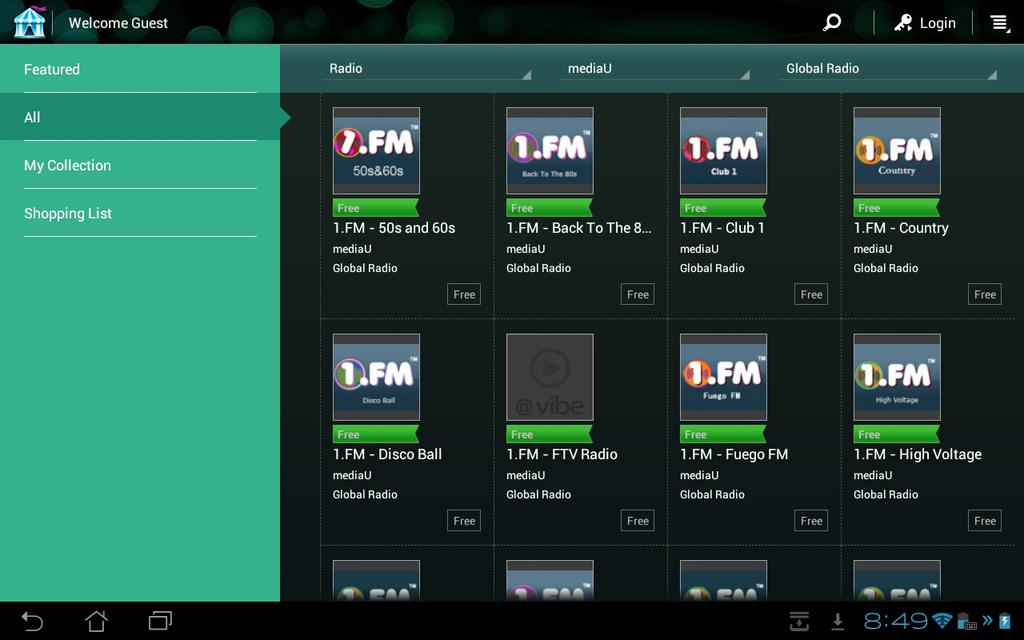Tap Free button for Back To The 80s

[x=638, y=295]
